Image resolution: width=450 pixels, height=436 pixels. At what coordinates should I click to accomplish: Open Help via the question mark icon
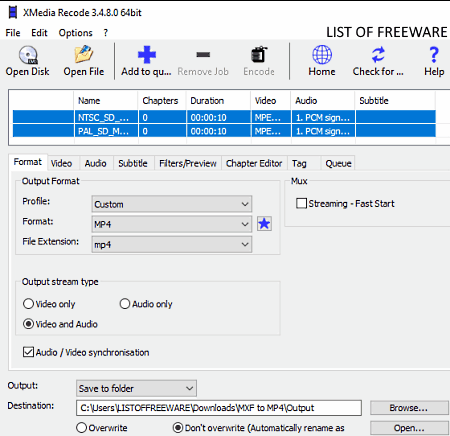(434, 55)
